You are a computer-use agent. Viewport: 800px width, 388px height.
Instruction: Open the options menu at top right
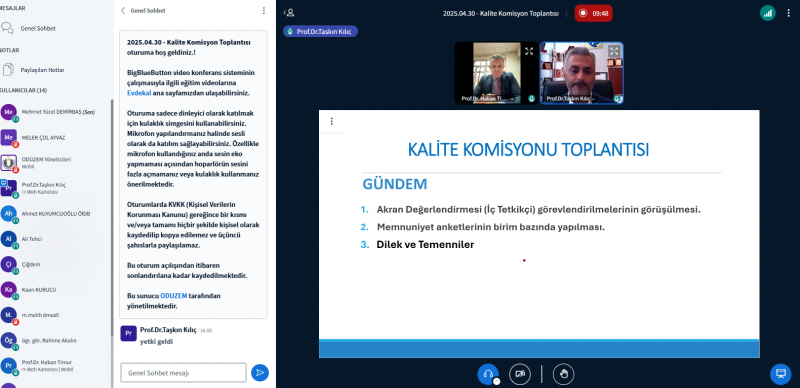(788, 13)
